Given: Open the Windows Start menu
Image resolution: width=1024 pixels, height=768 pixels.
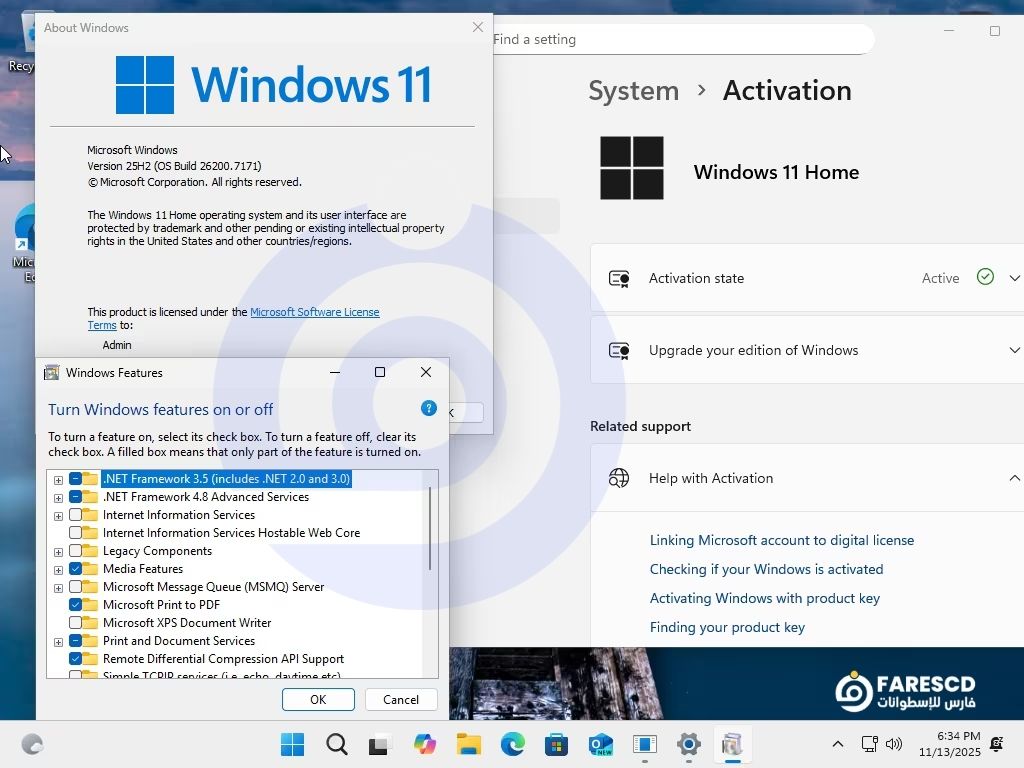Looking at the screenshot, I should (293, 745).
